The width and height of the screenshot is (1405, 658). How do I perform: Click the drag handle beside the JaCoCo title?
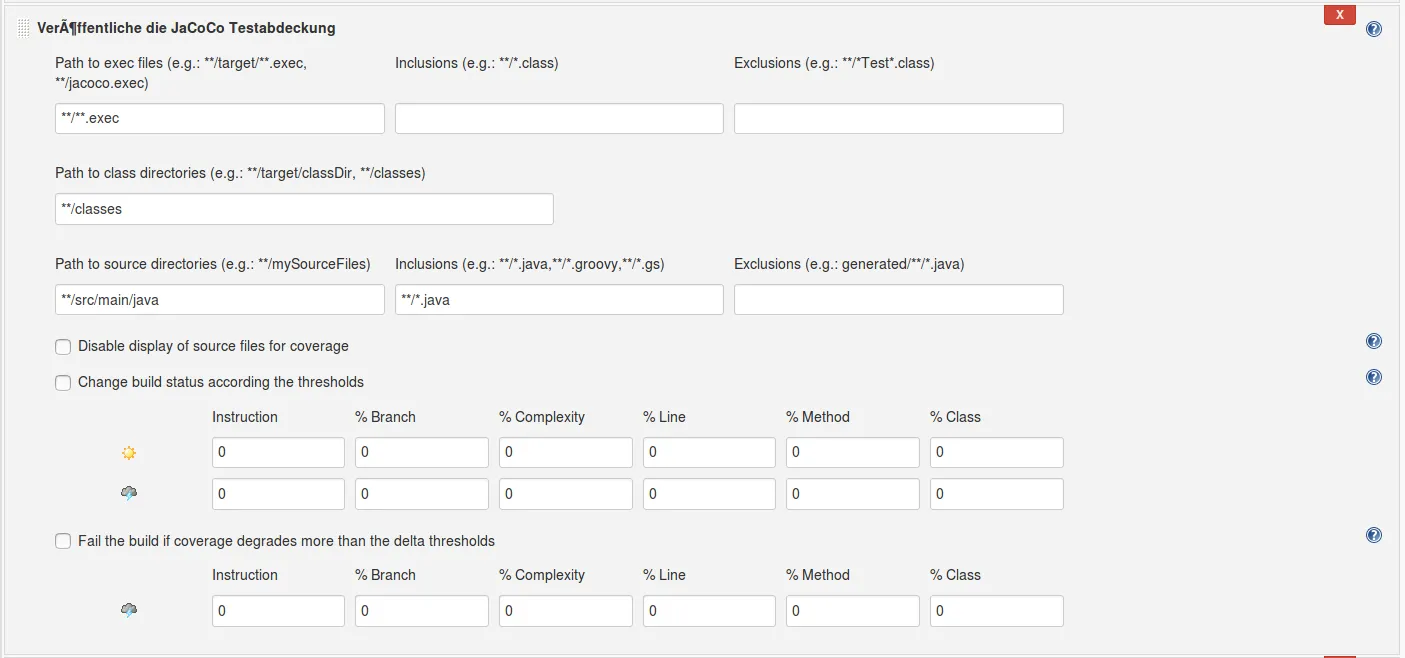23,29
